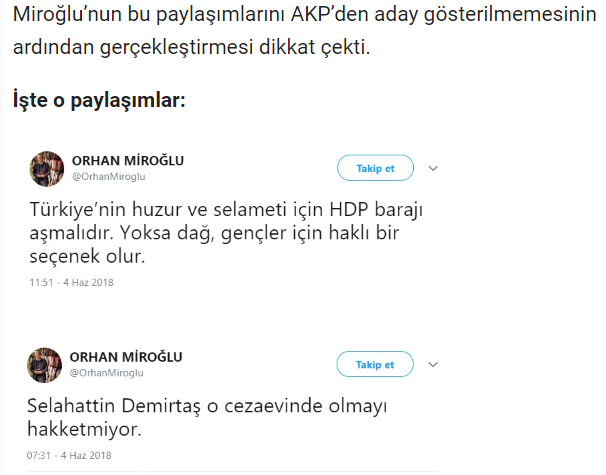Open the chevron dropdown on the 07:31 tweet
This screenshot has height=475, width=606.
[x=433, y=364]
